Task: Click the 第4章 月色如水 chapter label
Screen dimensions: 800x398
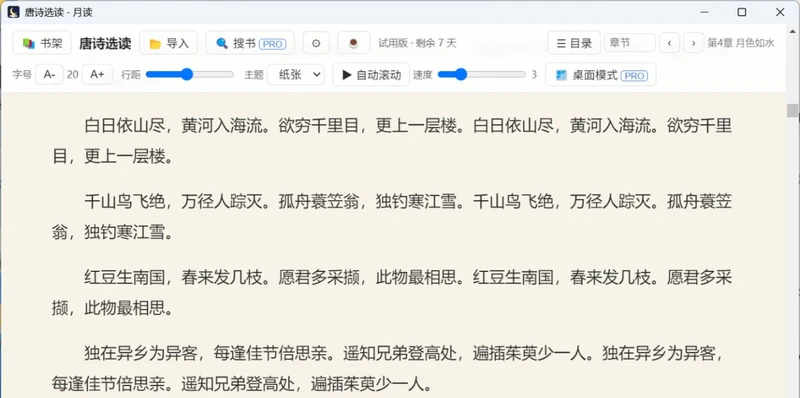Action: click(x=740, y=43)
